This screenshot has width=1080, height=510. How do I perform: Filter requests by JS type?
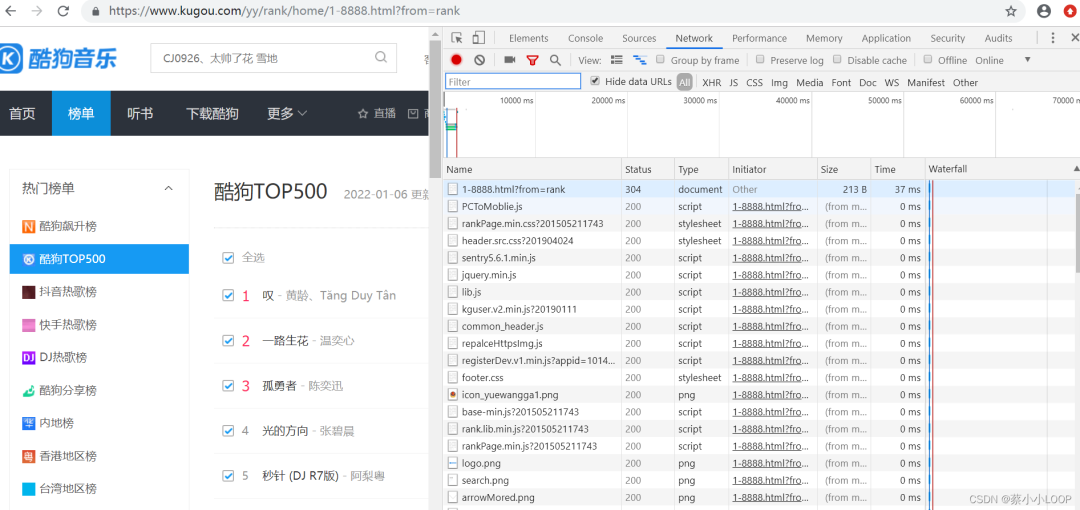coord(734,82)
